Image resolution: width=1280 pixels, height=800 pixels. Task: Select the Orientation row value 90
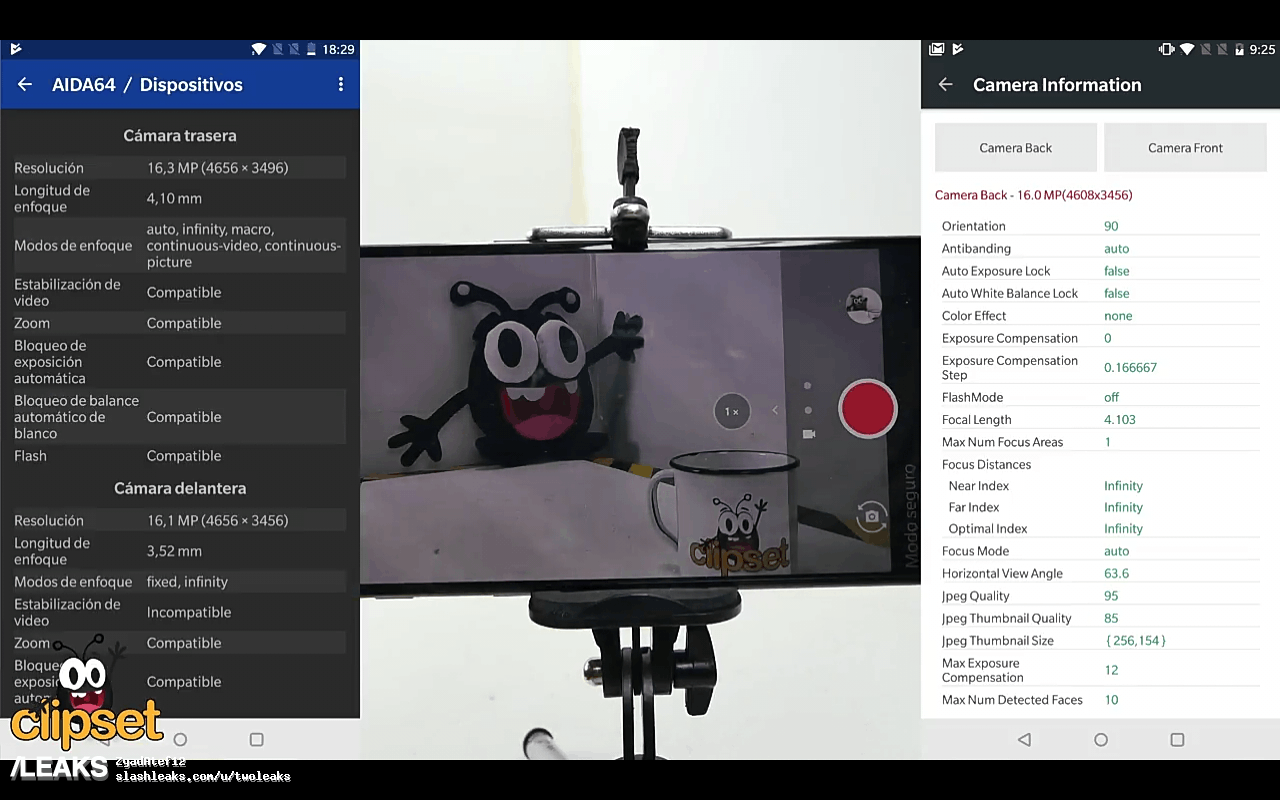point(1111,226)
